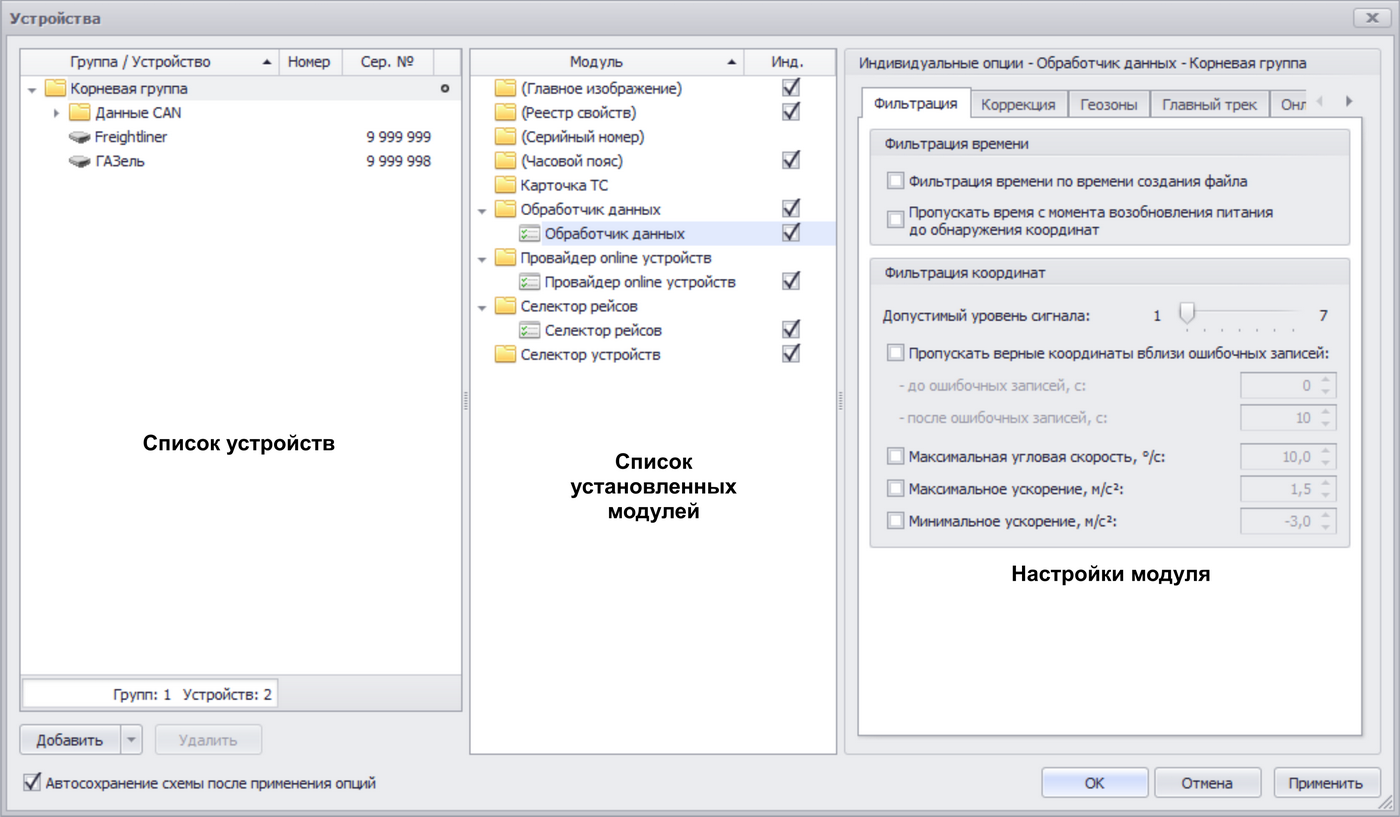The height and width of the screenshot is (817, 1400).
Task: Click the Добавить button
Action: (x=70, y=740)
